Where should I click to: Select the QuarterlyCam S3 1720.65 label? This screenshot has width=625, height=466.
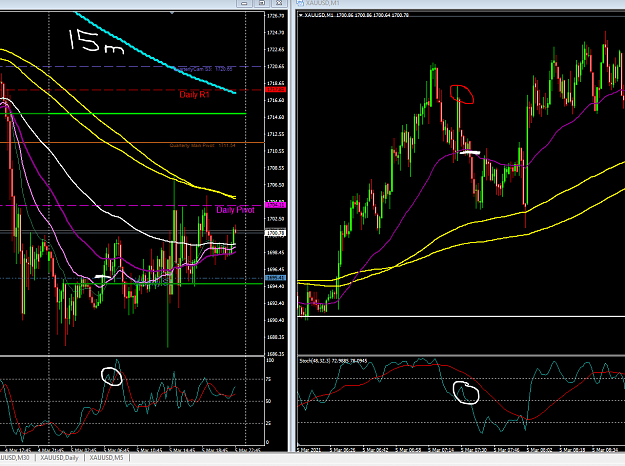[x=204, y=69]
